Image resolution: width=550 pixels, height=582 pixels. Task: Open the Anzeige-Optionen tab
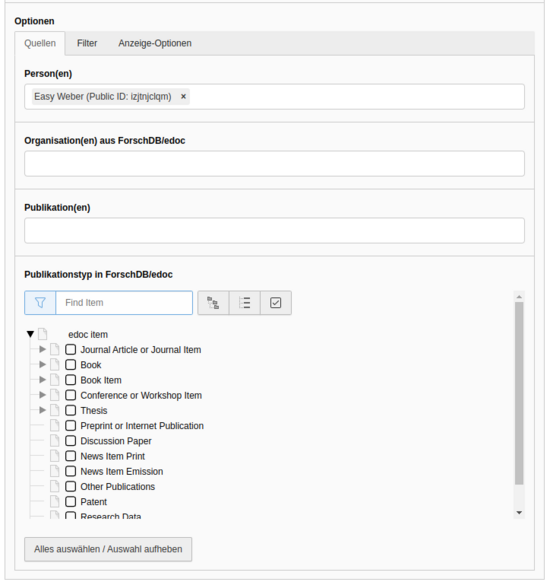point(155,43)
